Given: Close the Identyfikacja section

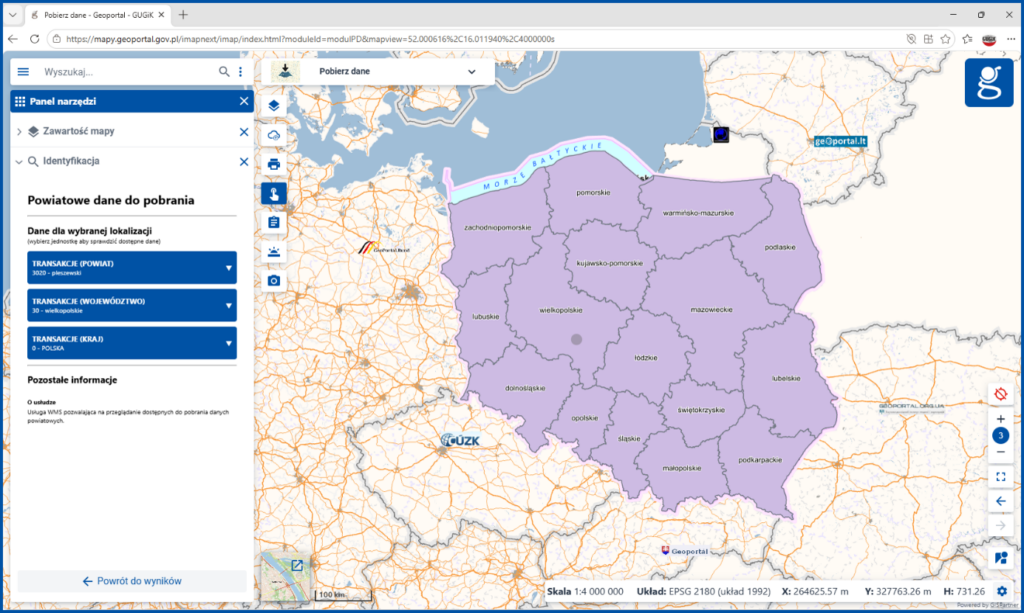Looking at the screenshot, I should click(244, 161).
